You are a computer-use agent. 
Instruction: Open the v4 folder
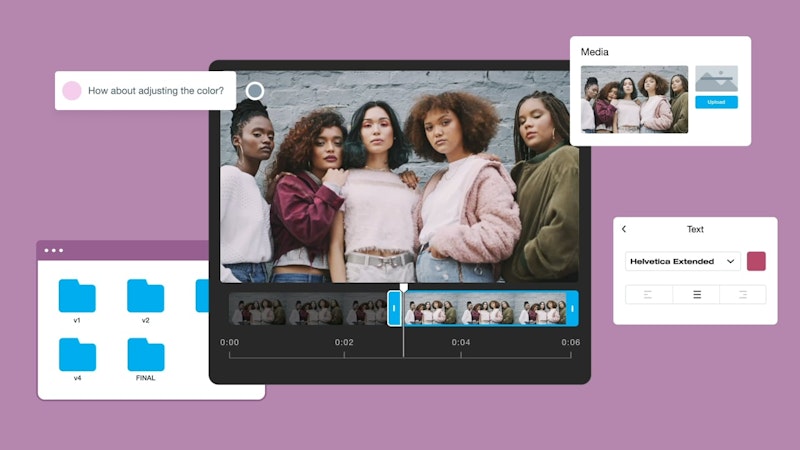point(77,355)
